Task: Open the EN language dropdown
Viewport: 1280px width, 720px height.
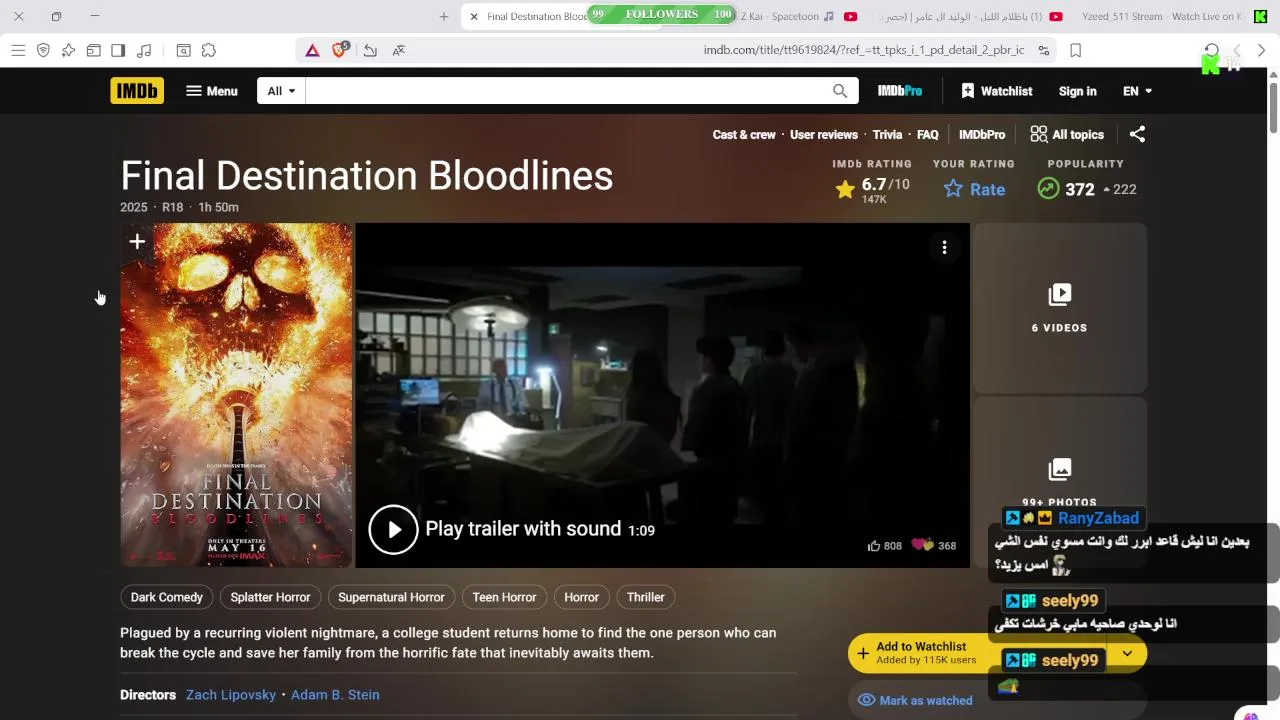Action: tap(1137, 91)
